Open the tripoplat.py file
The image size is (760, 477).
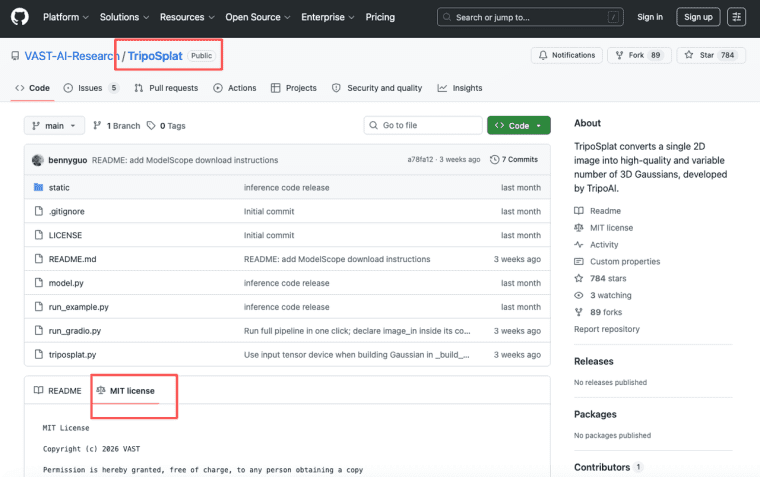tap(72, 355)
